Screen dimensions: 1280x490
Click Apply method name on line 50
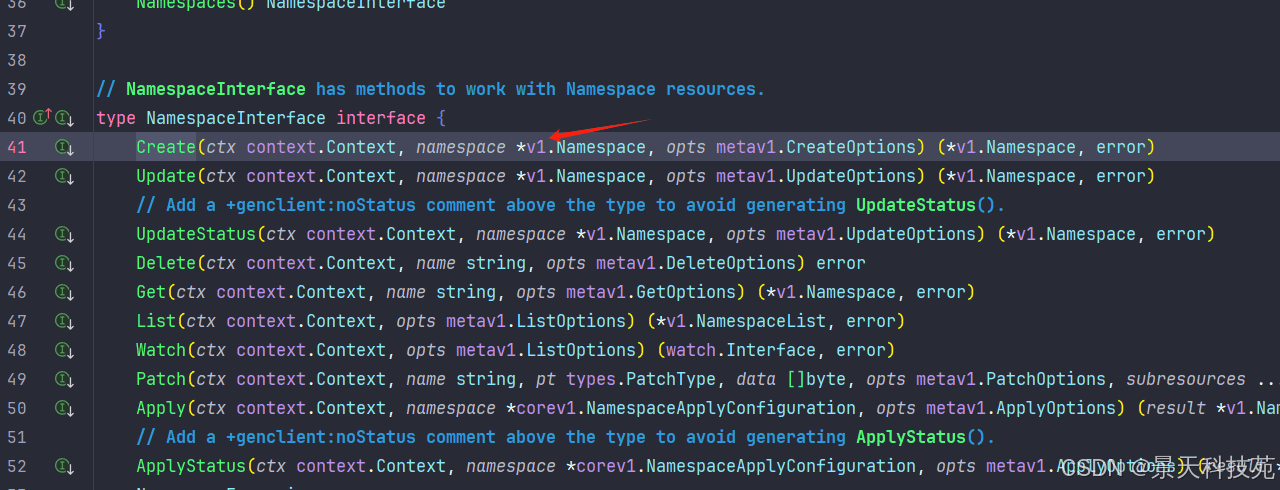pos(161,408)
